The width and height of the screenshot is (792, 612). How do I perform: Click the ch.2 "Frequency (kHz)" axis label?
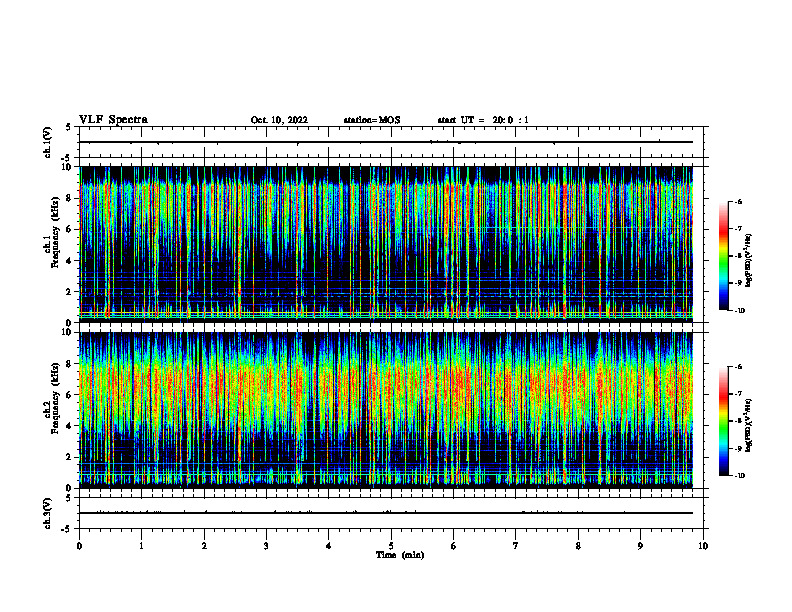55,398
